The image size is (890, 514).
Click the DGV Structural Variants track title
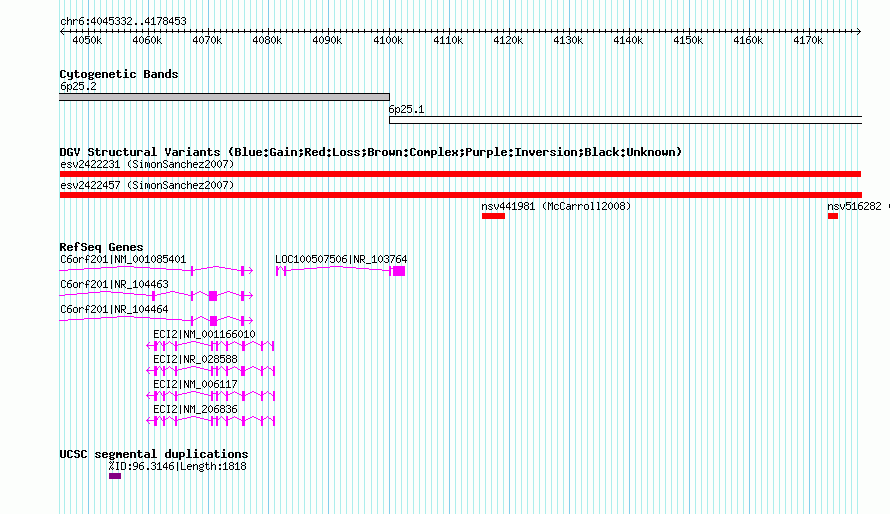[371, 152]
